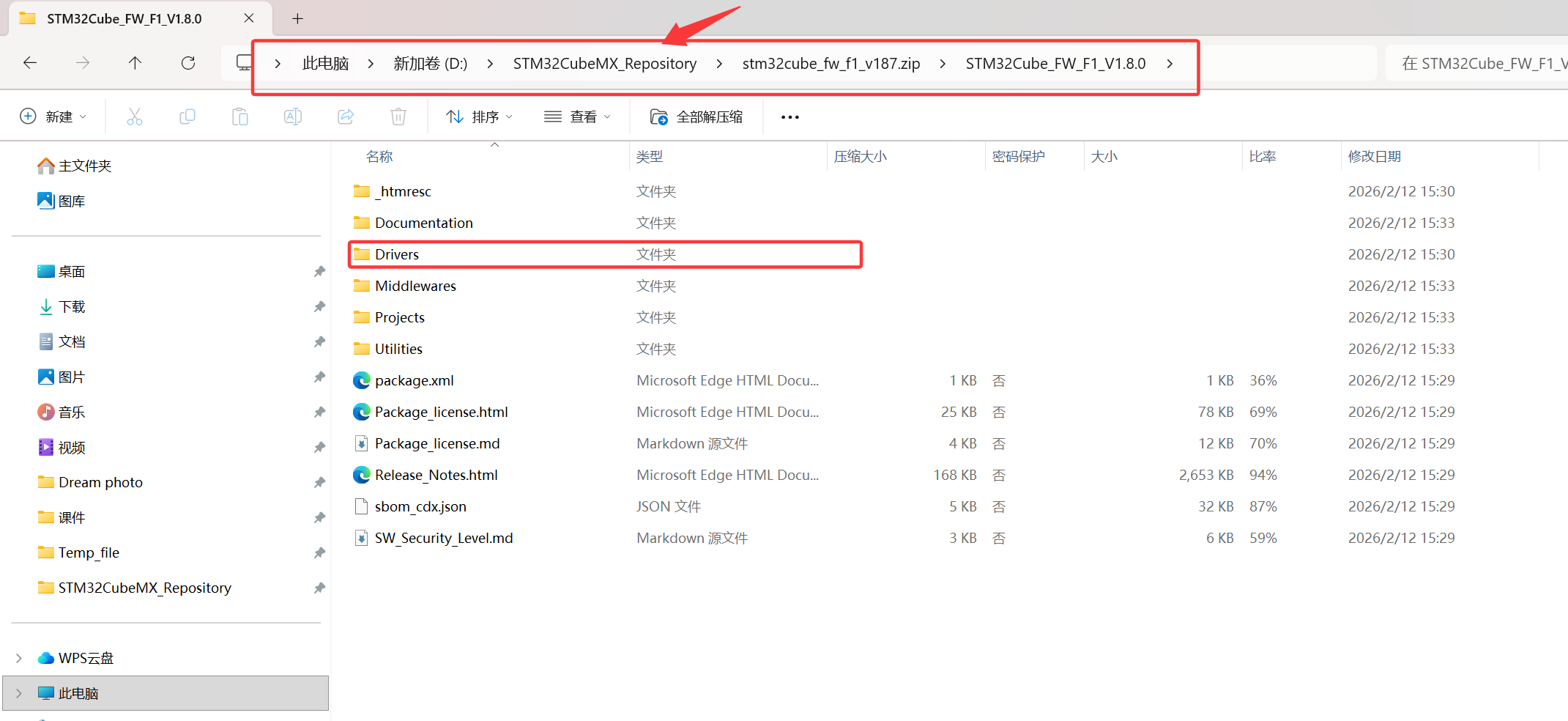1568x721 pixels.
Task: Click 此电脑 breadcrumb in address bar
Action: tap(325, 64)
